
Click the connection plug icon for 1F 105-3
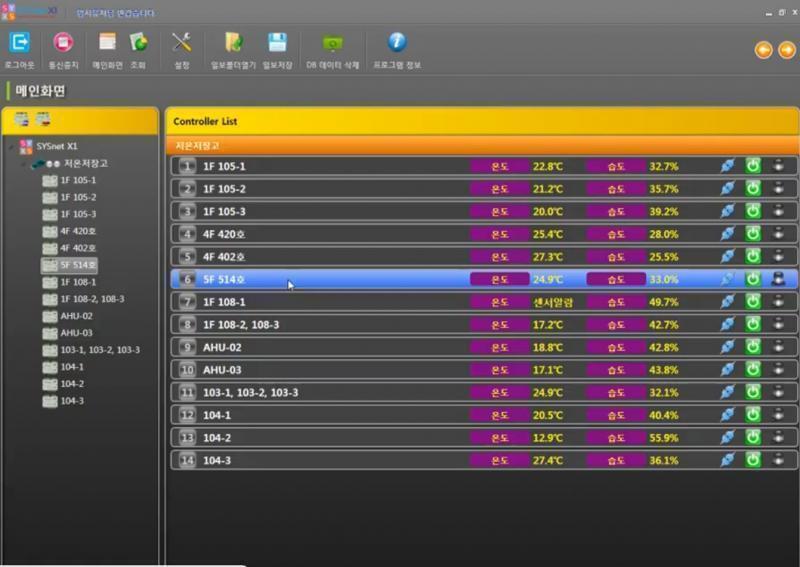point(728,211)
